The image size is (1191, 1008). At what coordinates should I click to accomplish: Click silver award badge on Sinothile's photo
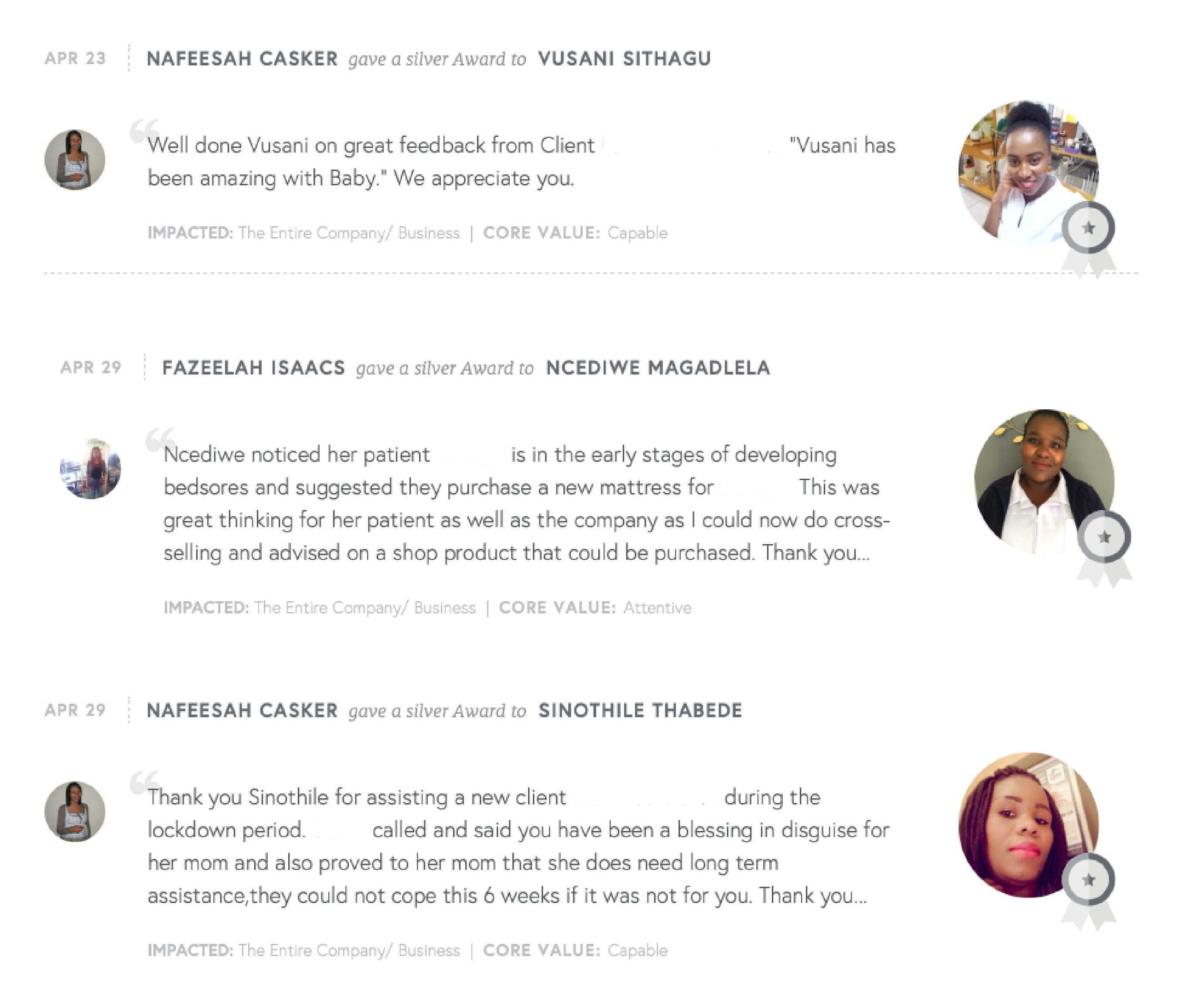pos(1088,889)
